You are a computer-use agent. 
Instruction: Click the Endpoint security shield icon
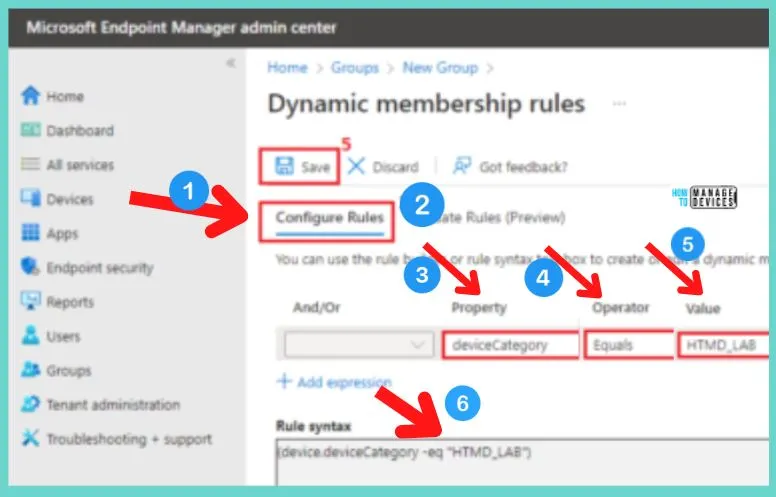(30, 267)
